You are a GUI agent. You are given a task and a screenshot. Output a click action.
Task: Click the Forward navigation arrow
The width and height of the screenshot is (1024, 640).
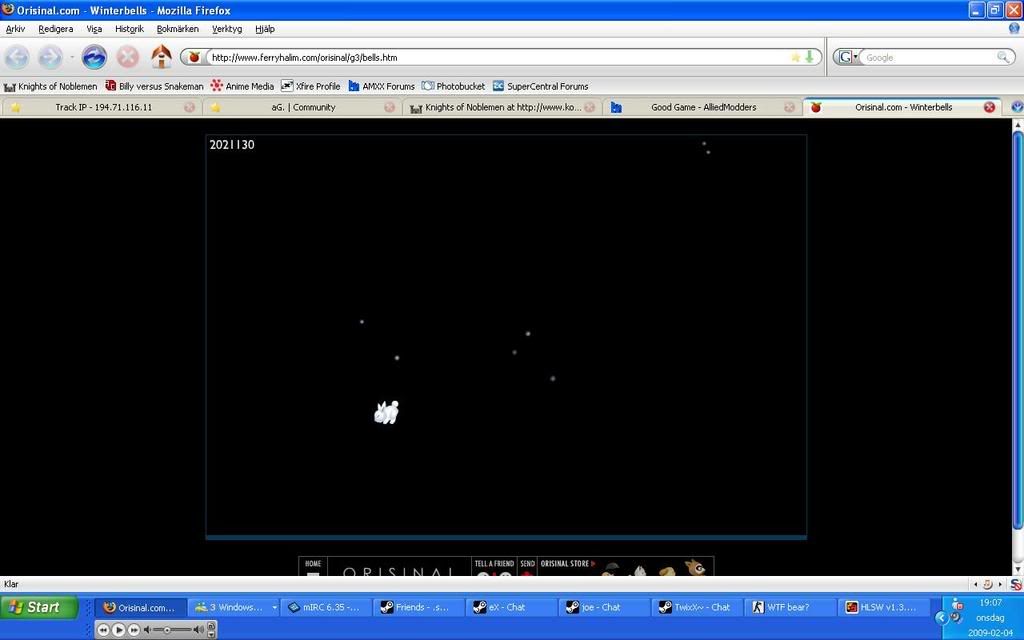click(50, 57)
